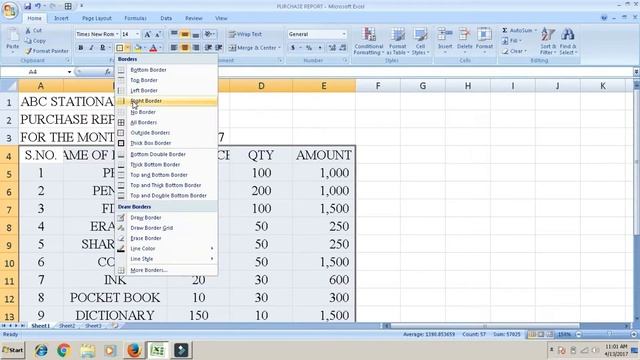The width and height of the screenshot is (640, 360).
Task: Open Find & Select menu
Action: point(568,41)
